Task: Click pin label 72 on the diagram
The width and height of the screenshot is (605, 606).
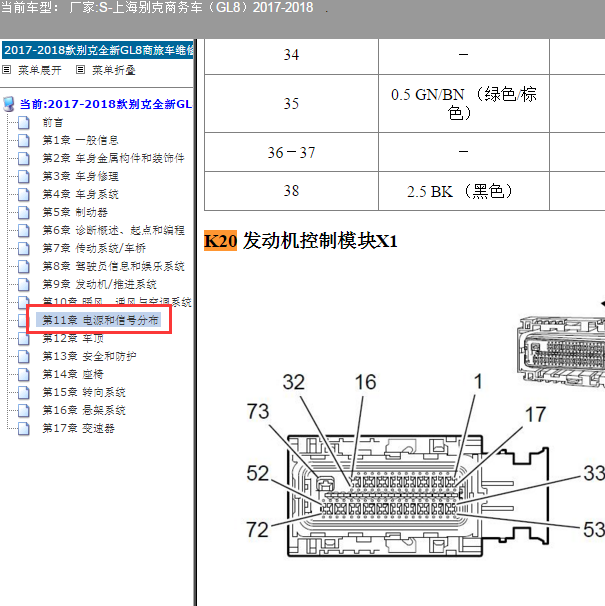Action: click(x=257, y=529)
